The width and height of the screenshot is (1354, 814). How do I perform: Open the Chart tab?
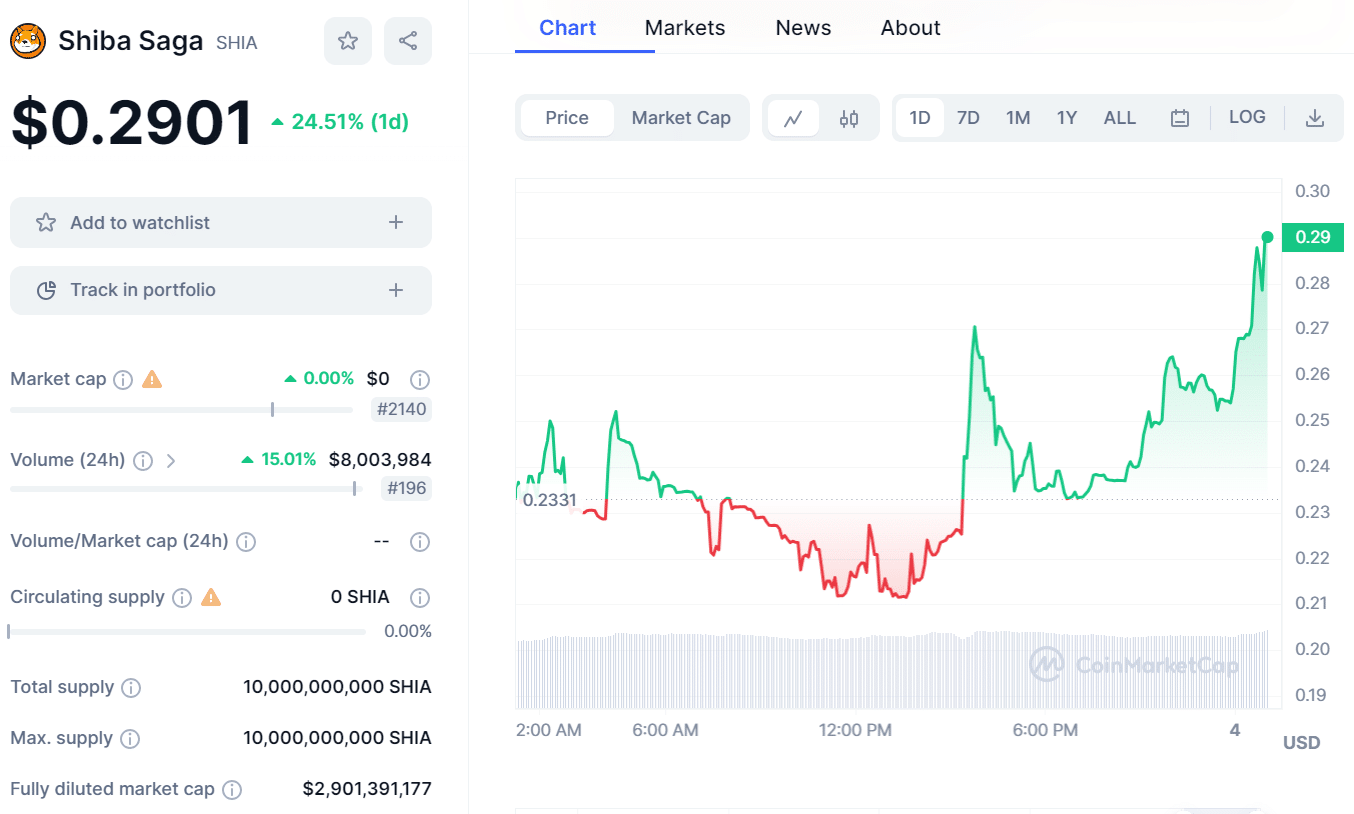[x=568, y=28]
